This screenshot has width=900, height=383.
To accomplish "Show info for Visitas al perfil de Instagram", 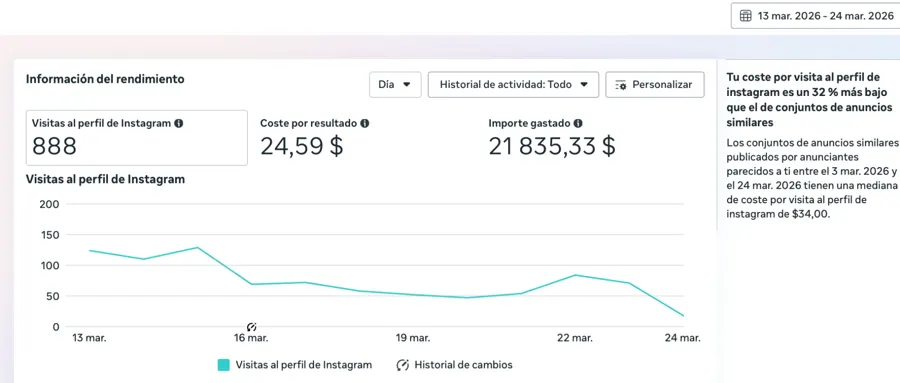I will tap(179, 123).
